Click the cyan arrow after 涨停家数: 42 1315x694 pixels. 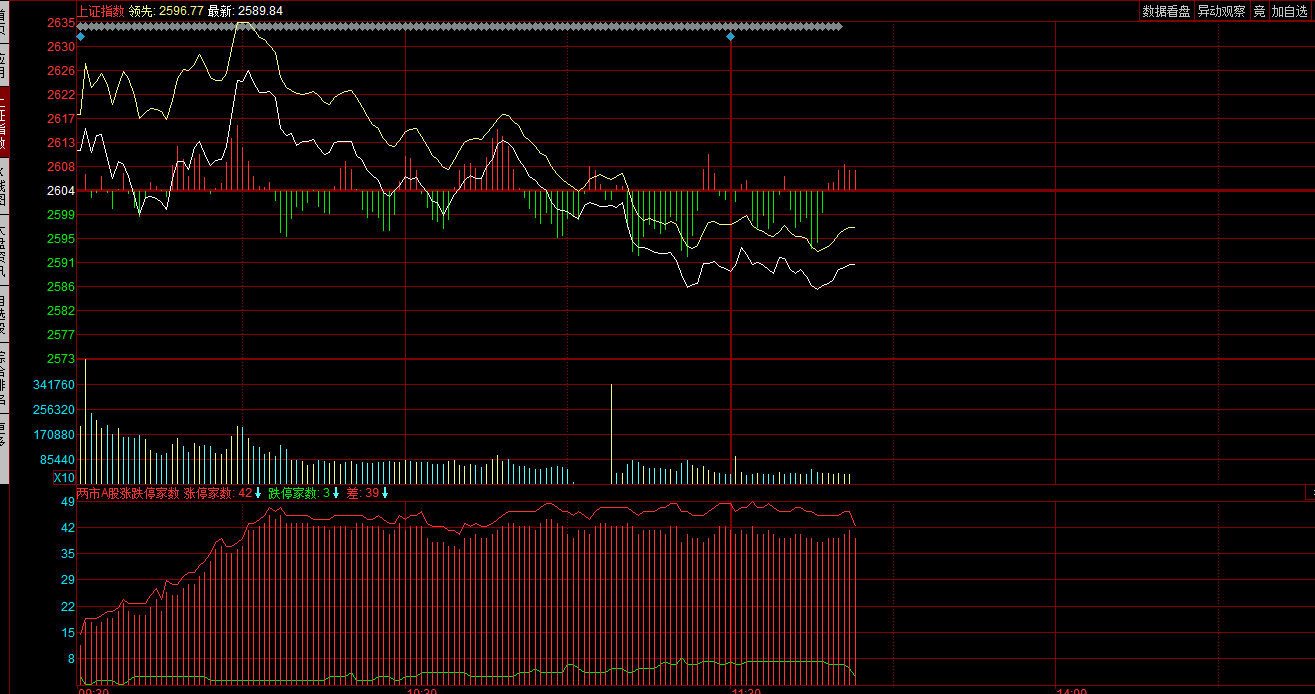pyautogui.click(x=258, y=493)
